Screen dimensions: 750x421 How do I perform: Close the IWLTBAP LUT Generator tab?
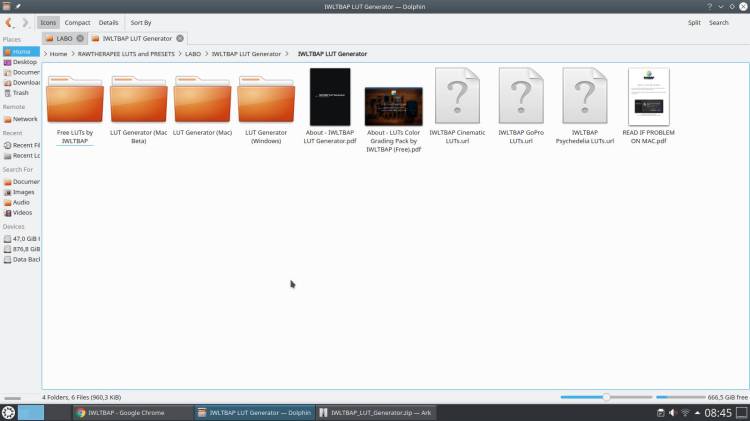tap(180, 38)
